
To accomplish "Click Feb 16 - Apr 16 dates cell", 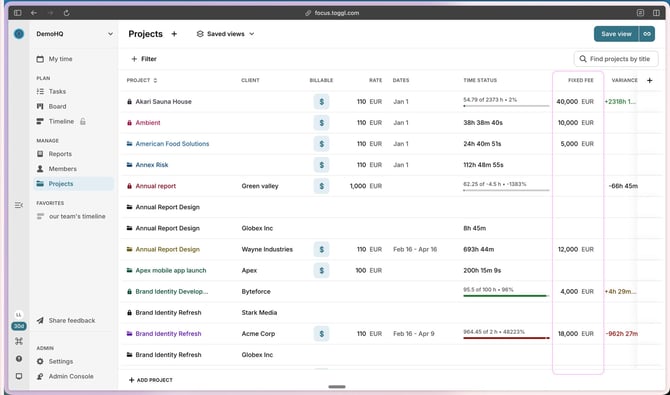I will coord(415,249).
